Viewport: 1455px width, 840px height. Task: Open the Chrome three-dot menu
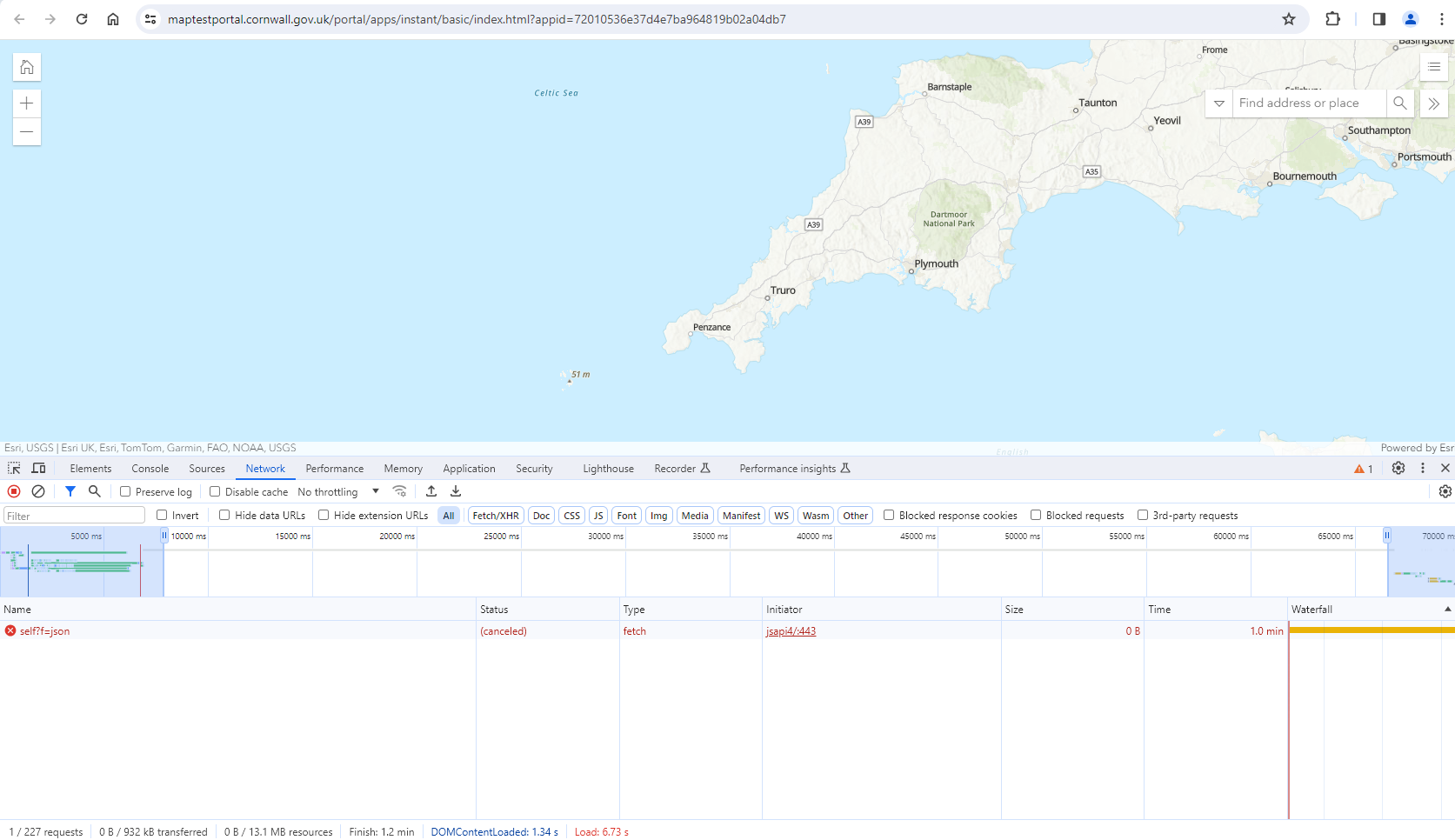coord(1441,19)
